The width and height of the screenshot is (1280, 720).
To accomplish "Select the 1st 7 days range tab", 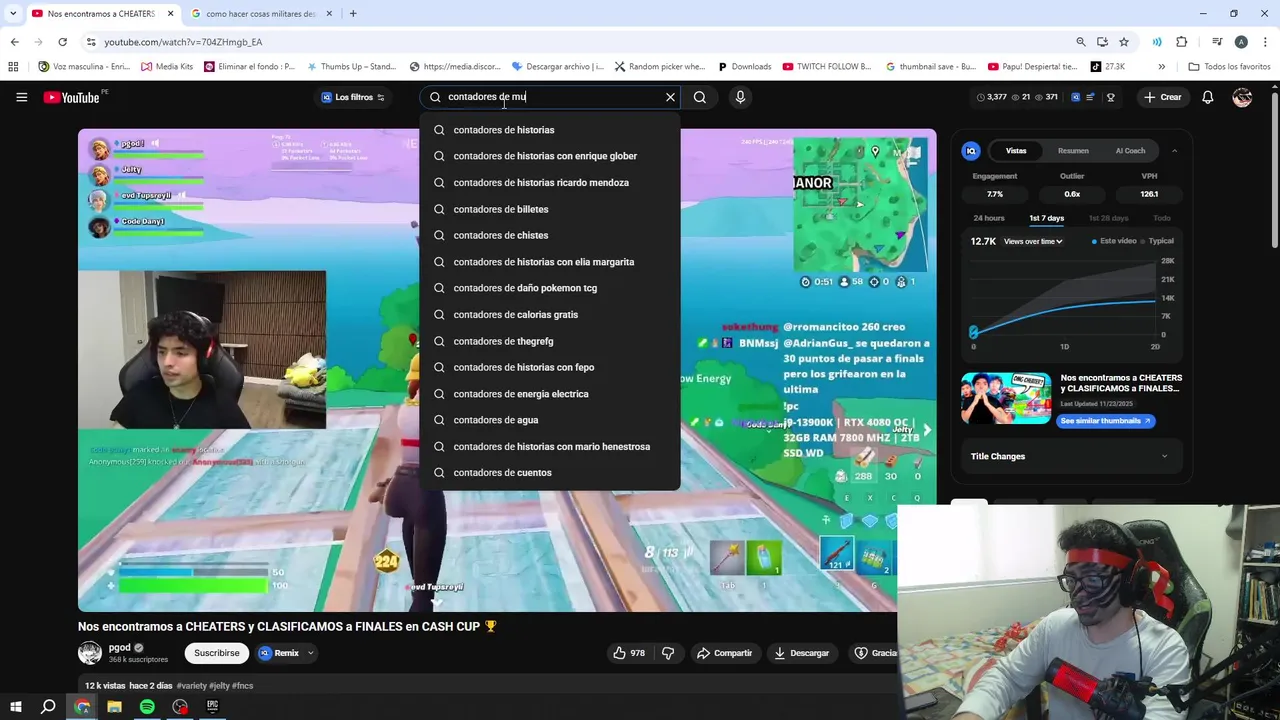I will click(x=1047, y=218).
